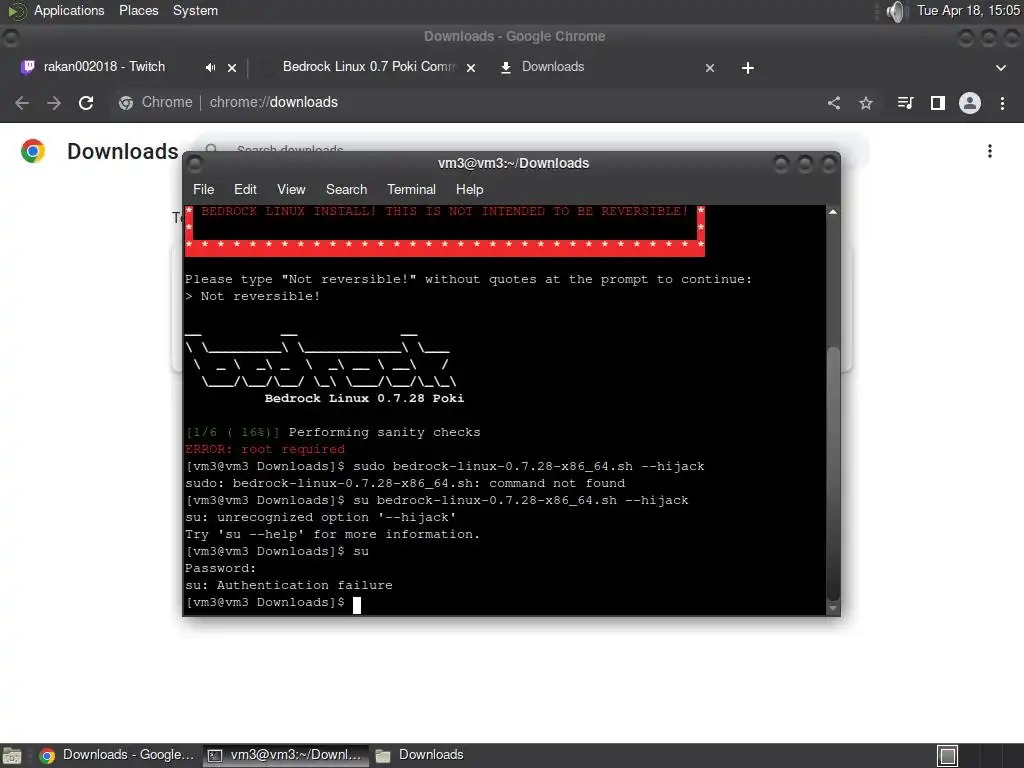This screenshot has height=768, width=1024.
Task: Click the volume speaker icon in top panel
Action: 897,11
